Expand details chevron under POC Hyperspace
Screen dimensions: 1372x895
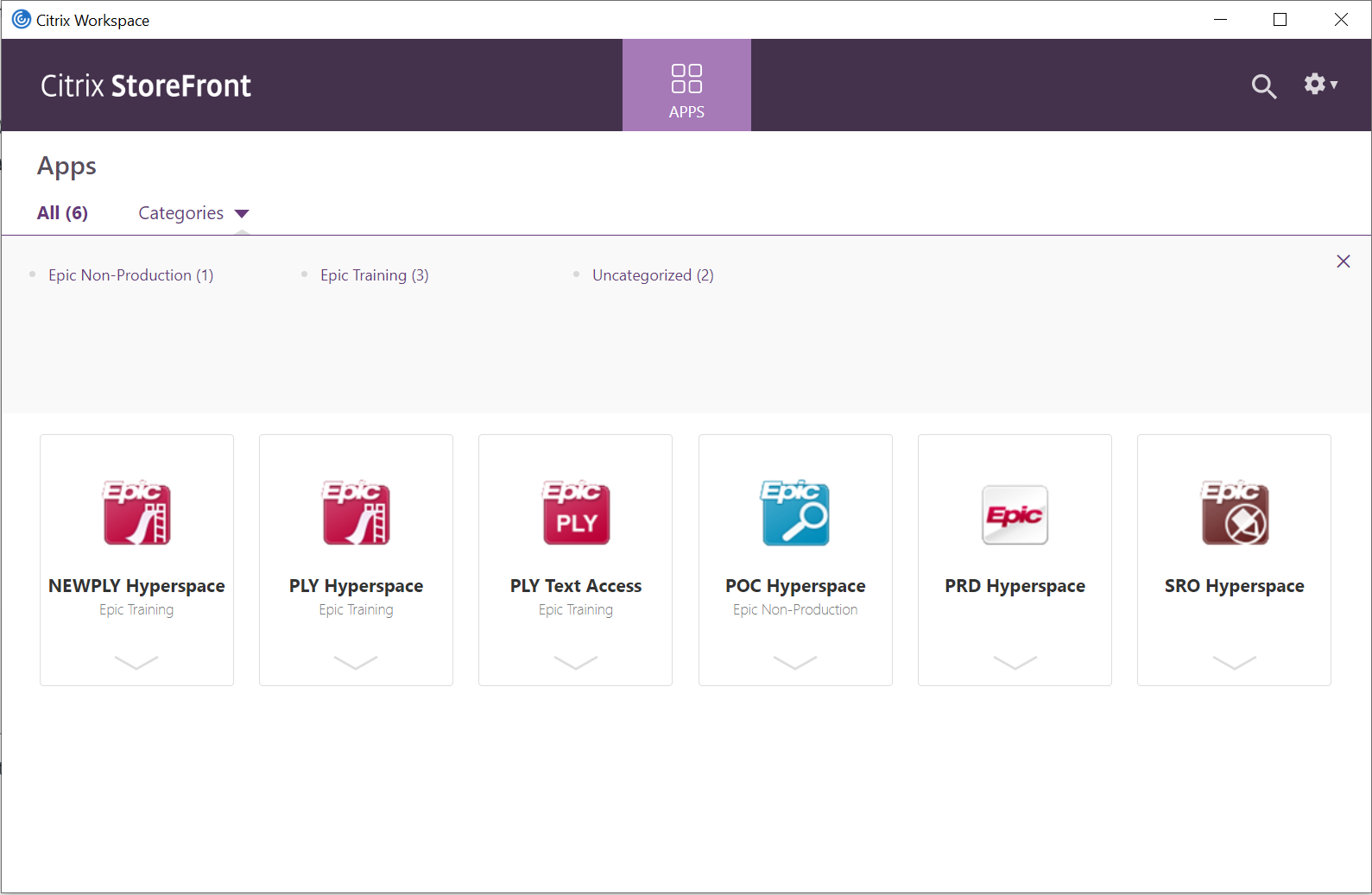click(795, 662)
